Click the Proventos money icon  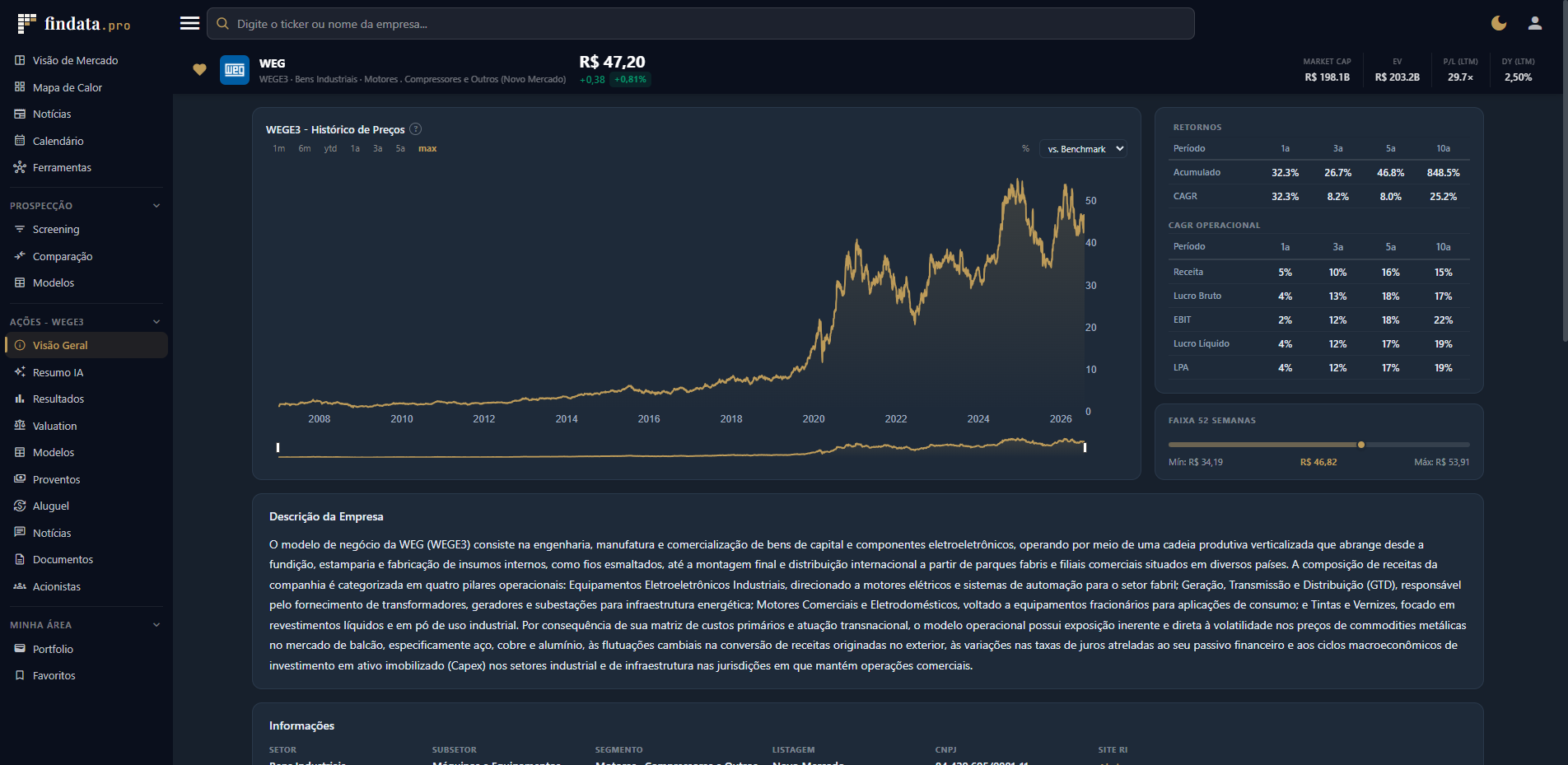click(x=20, y=479)
